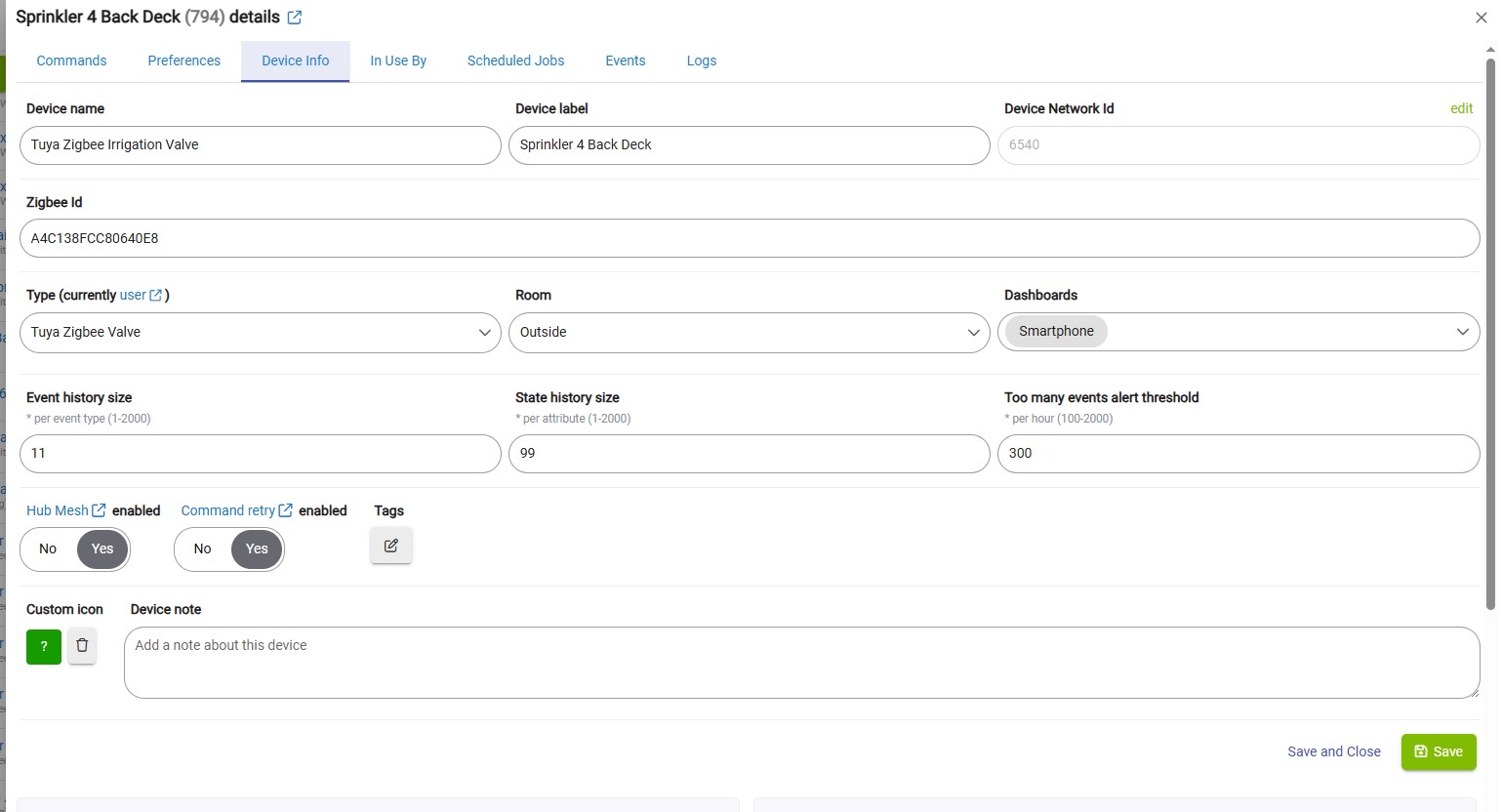Click the green custom icon question mark
This screenshot has width=1502, height=812.
tap(44, 646)
